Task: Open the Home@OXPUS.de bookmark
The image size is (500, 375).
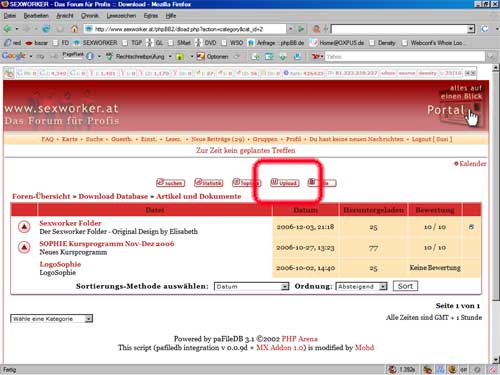Action: pyautogui.click(x=337, y=43)
